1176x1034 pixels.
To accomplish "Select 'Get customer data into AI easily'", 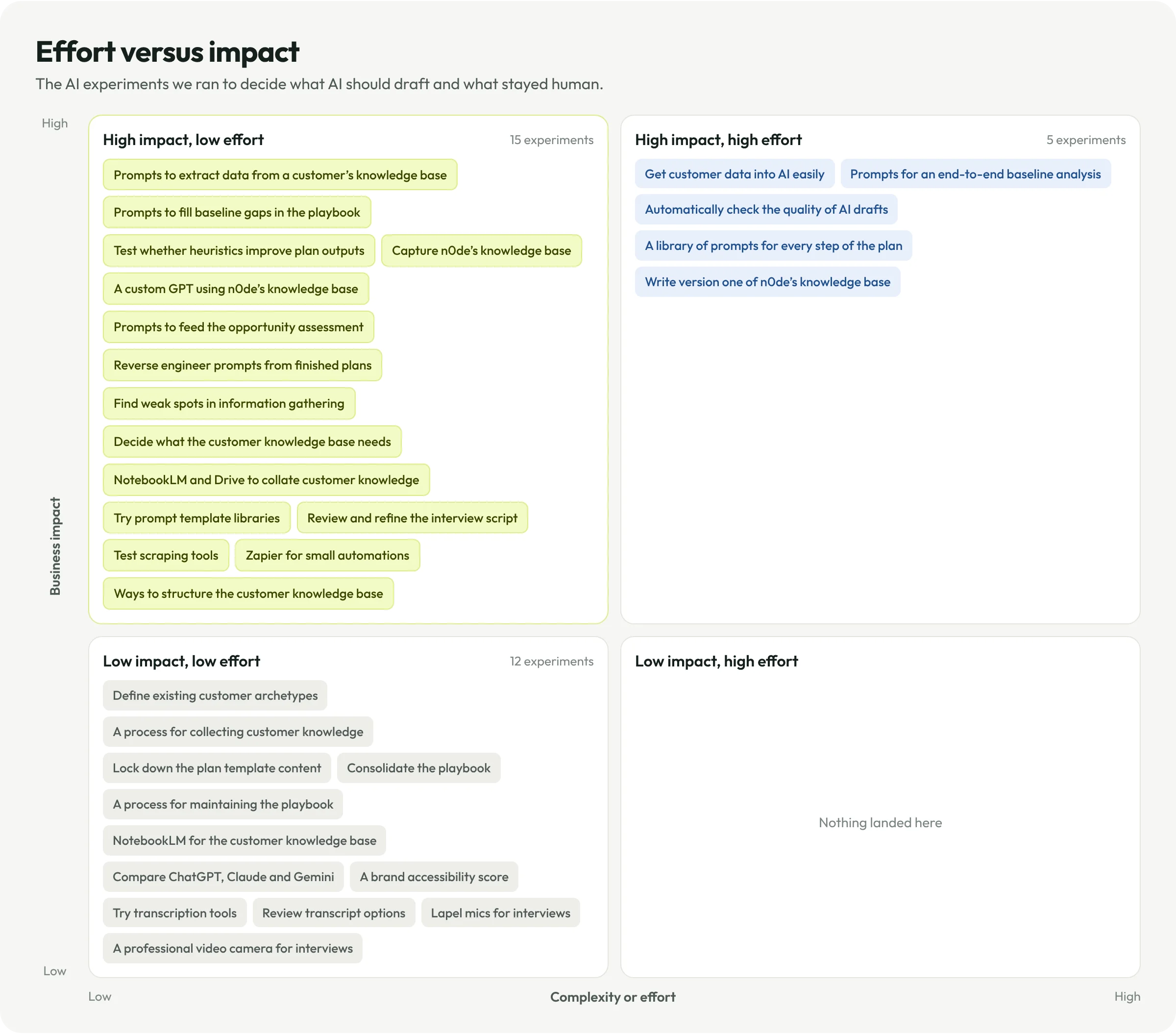I will pos(735,174).
